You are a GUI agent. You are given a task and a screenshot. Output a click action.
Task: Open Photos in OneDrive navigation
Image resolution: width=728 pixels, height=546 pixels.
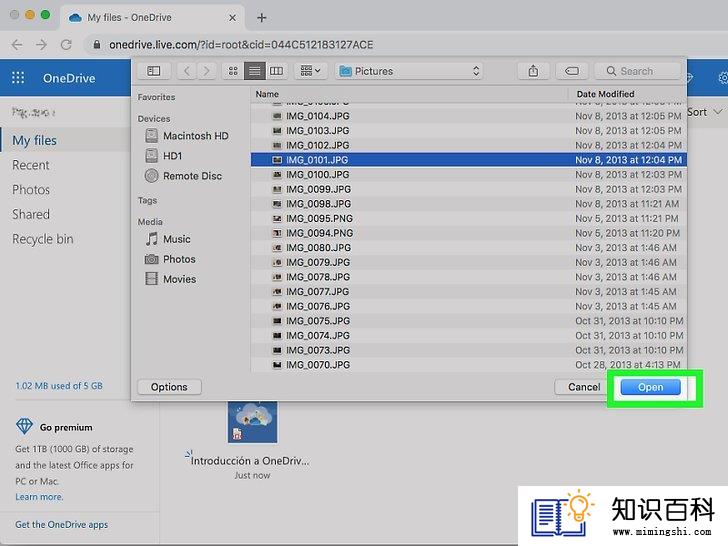31,190
